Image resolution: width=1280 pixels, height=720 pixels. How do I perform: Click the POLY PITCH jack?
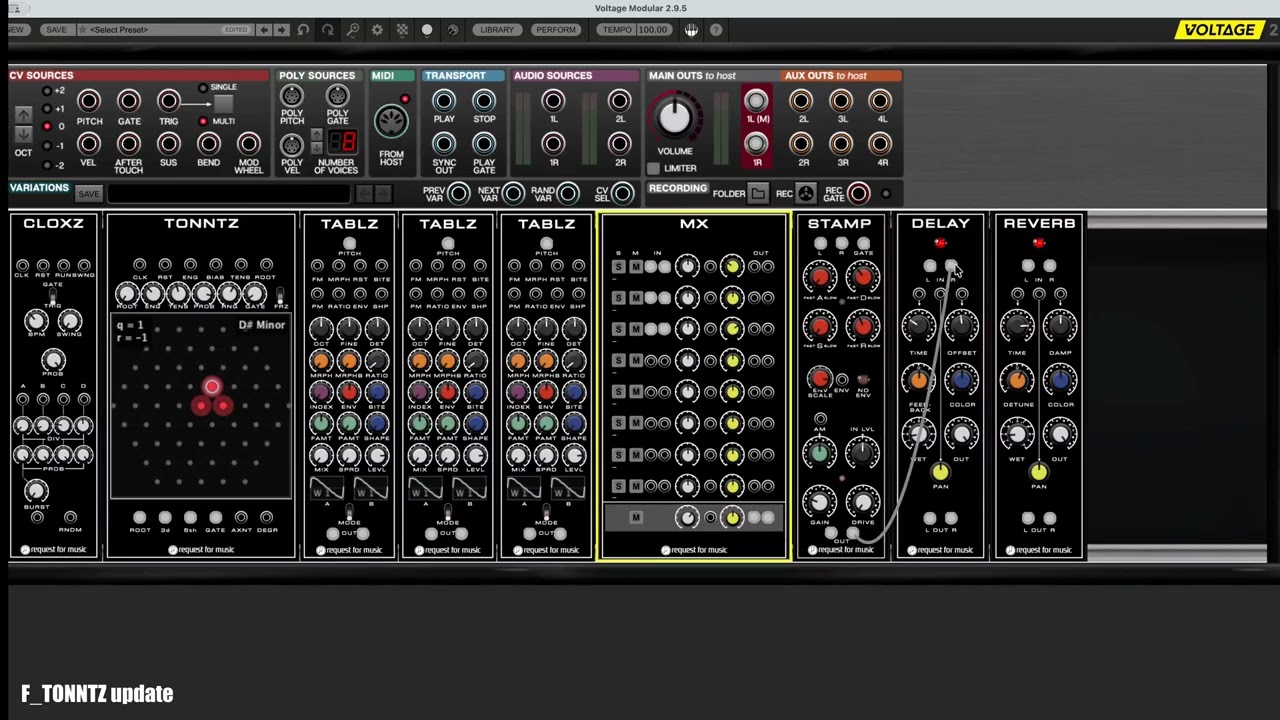coord(291,97)
